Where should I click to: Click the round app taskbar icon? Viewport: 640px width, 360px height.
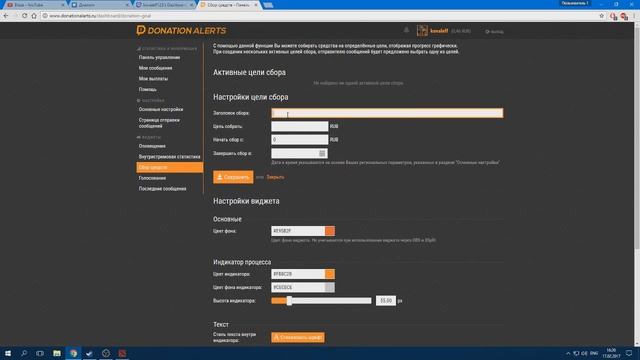(x=106, y=353)
